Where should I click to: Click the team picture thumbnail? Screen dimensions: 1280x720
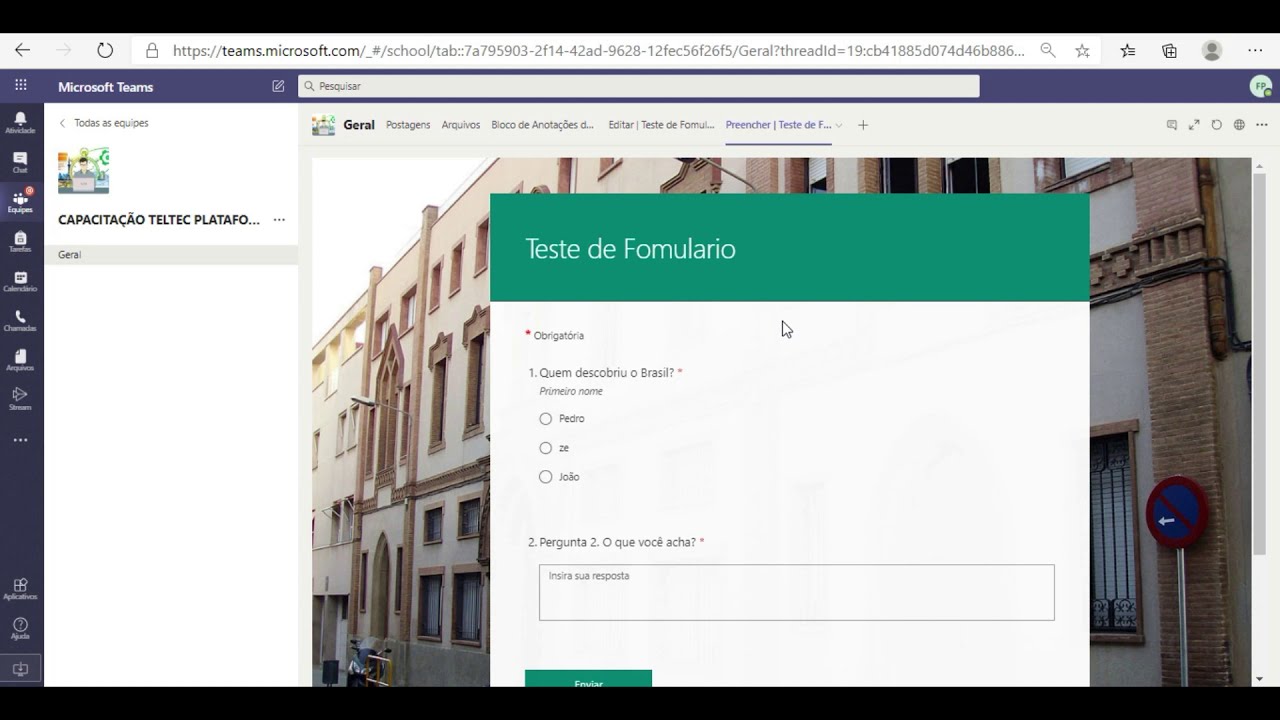(x=83, y=170)
